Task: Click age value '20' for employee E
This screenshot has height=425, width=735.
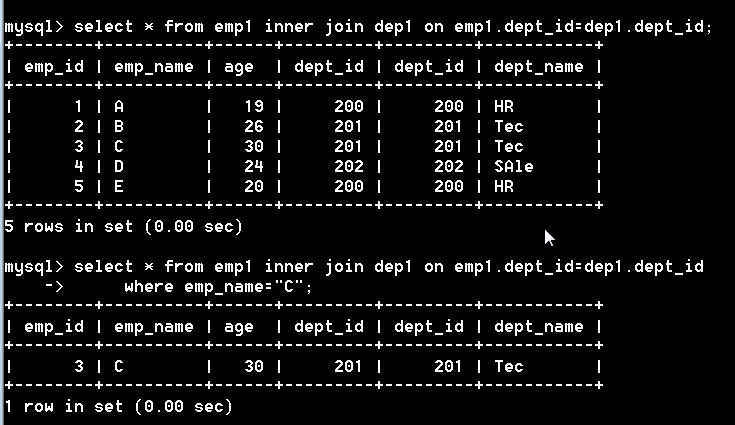Action: point(254,186)
